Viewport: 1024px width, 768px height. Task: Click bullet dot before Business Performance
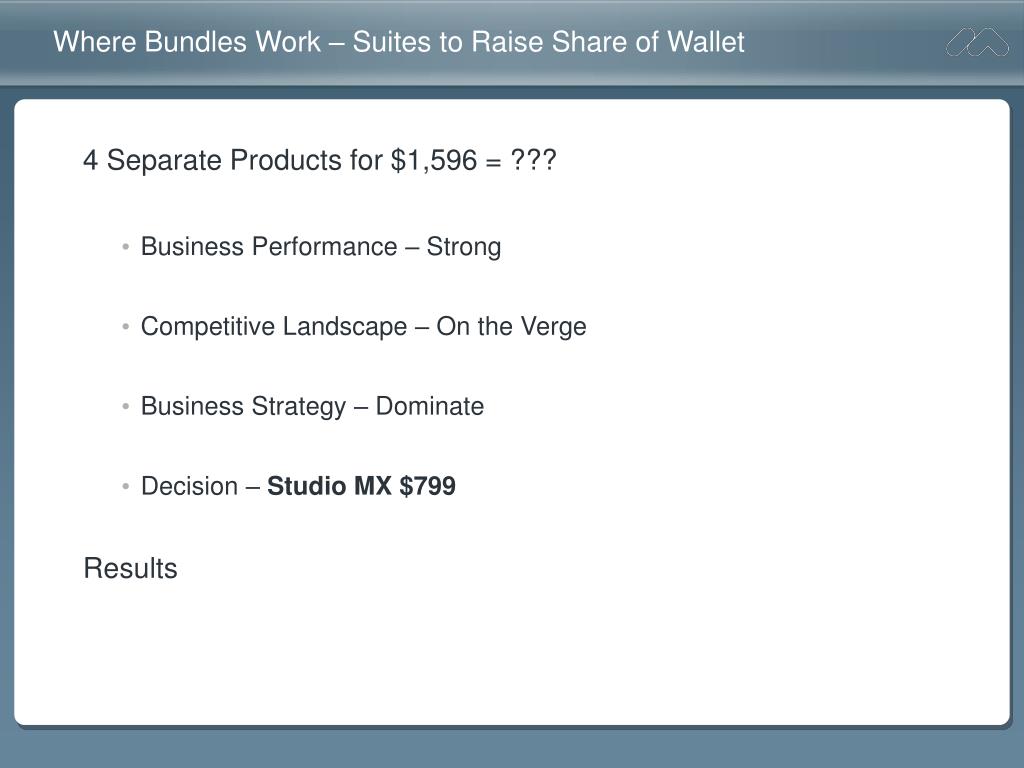click(125, 247)
